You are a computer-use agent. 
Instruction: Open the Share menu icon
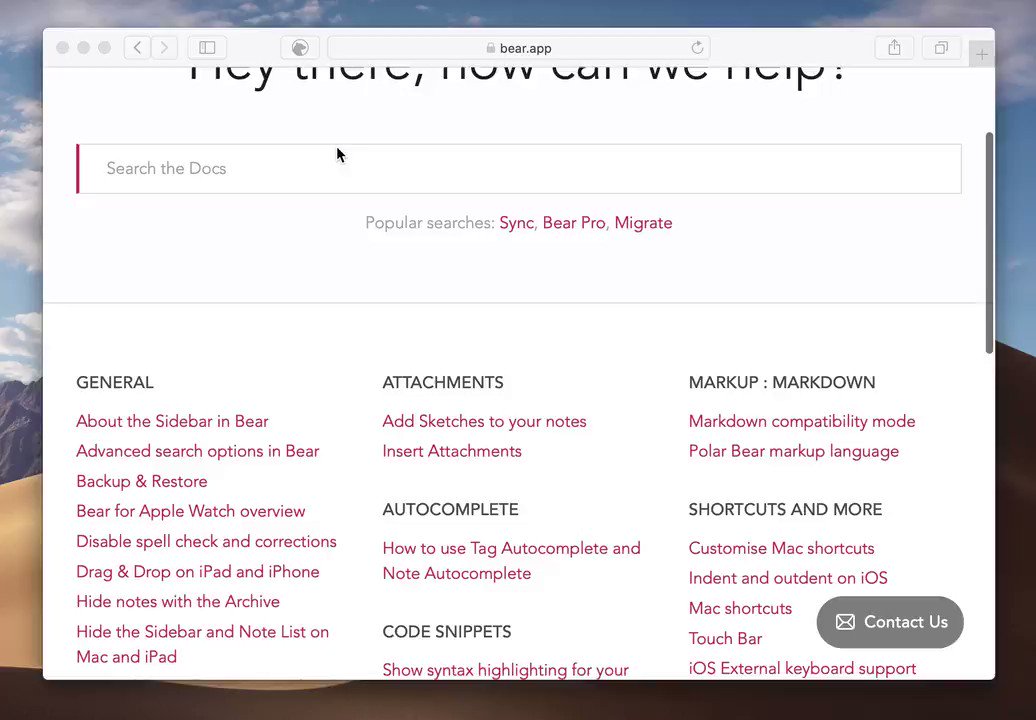click(894, 48)
